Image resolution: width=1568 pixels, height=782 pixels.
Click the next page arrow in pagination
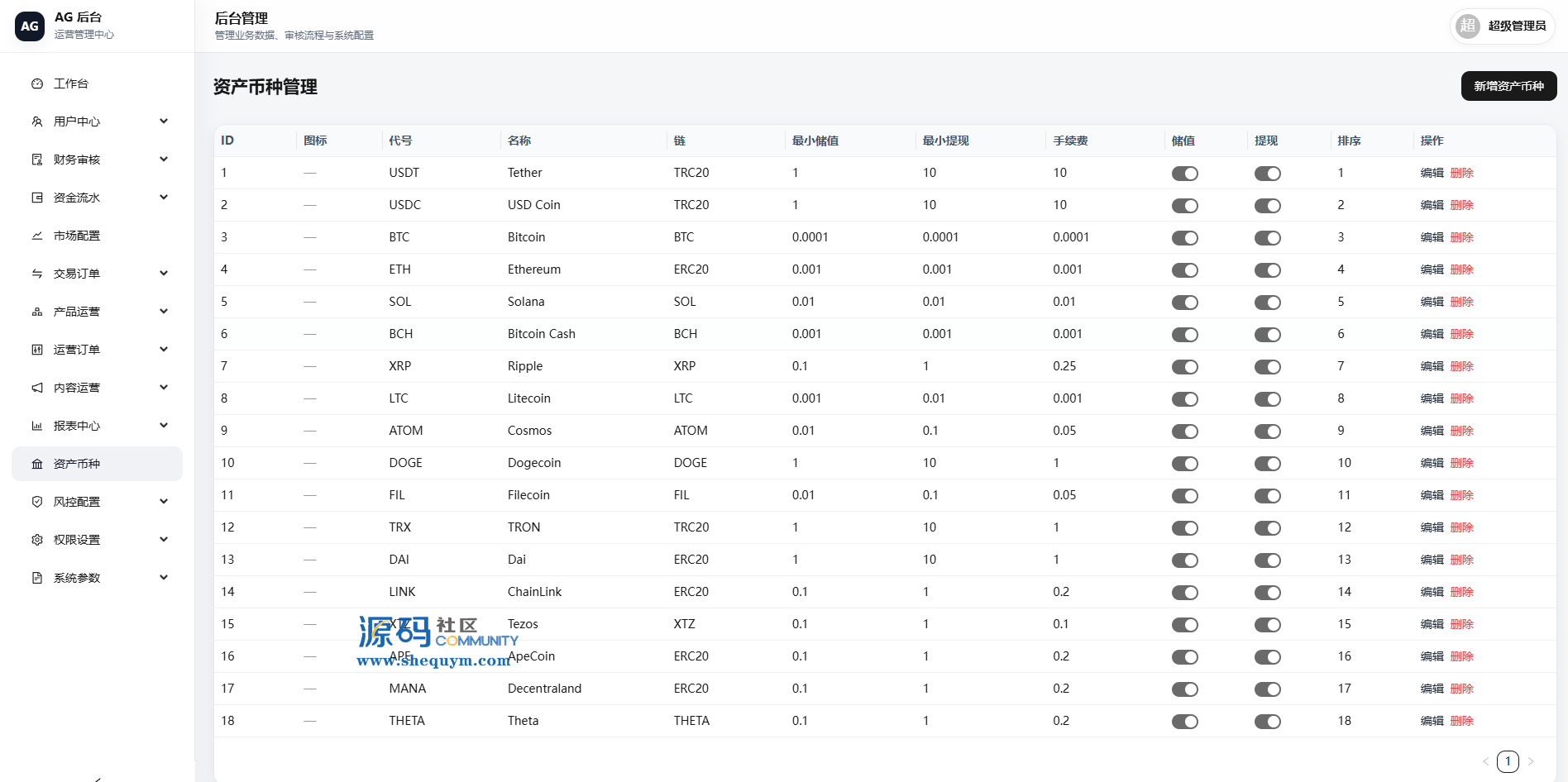pos(1531,761)
